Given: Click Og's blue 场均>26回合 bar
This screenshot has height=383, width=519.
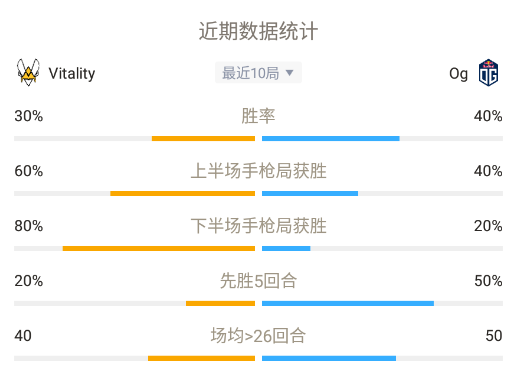Looking at the screenshot, I should point(329,358).
